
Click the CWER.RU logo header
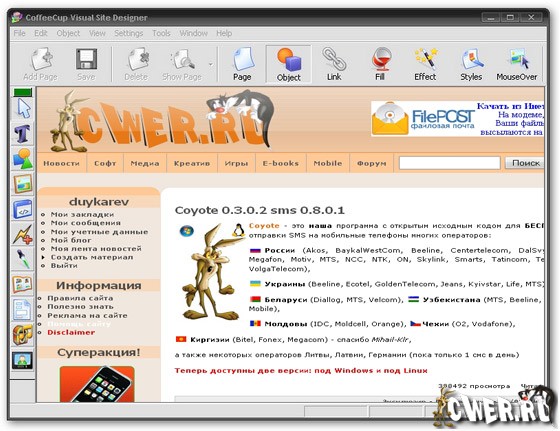(161, 121)
